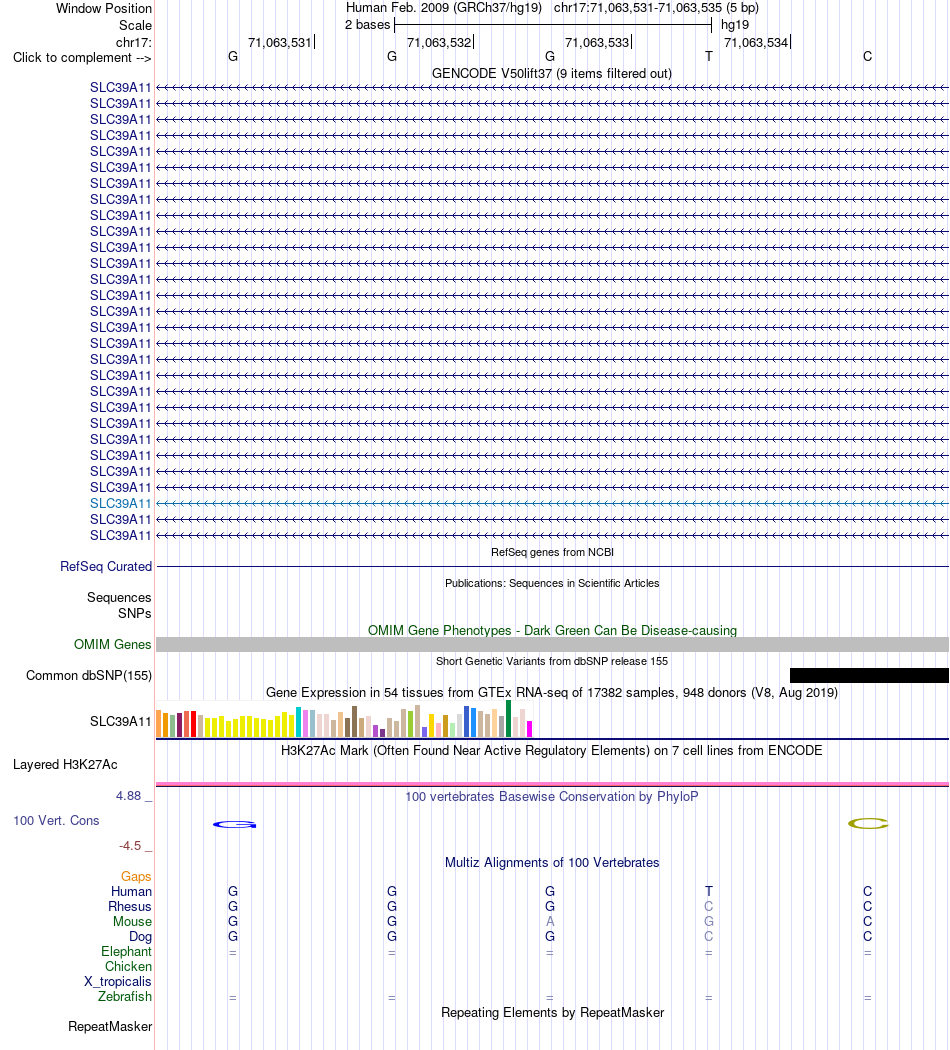Image resolution: width=950 pixels, height=1050 pixels.
Task: Click the Mouse alignment row label
Action: pyautogui.click(x=133, y=922)
